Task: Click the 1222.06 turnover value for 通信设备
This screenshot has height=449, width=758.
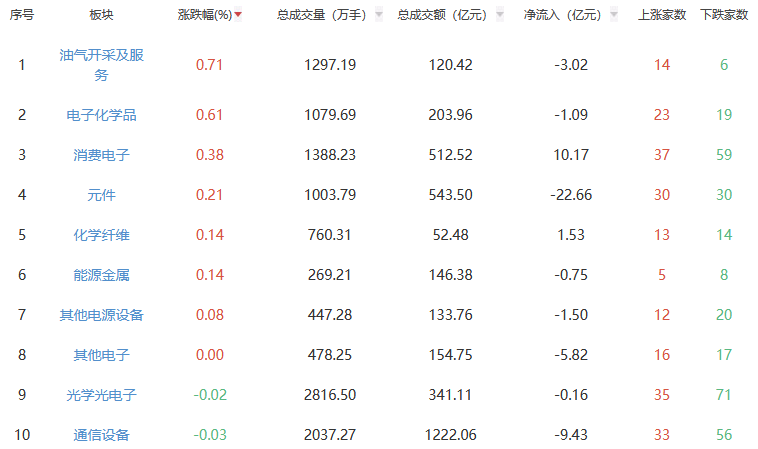Action: (448, 435)
